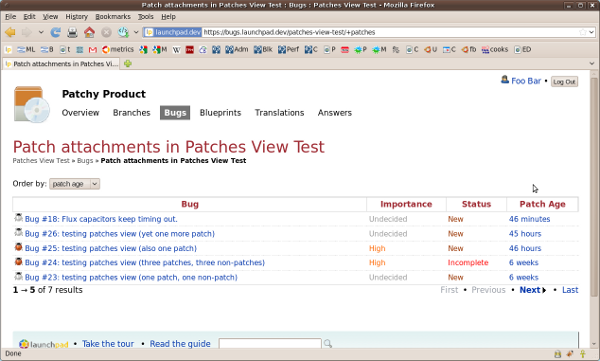Open the File menu

[11, 16]
